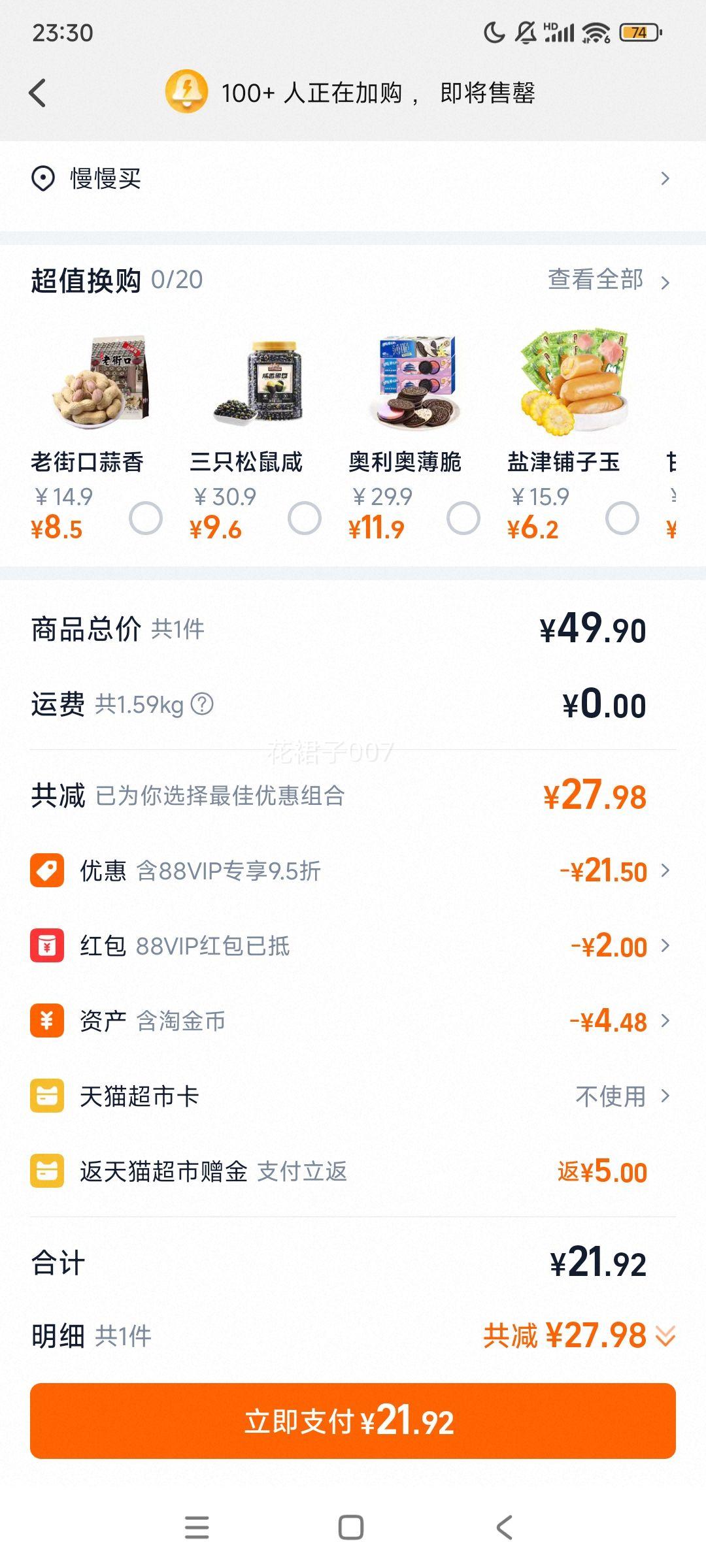Tap the back arrow at top left

(x=38, y=93)
